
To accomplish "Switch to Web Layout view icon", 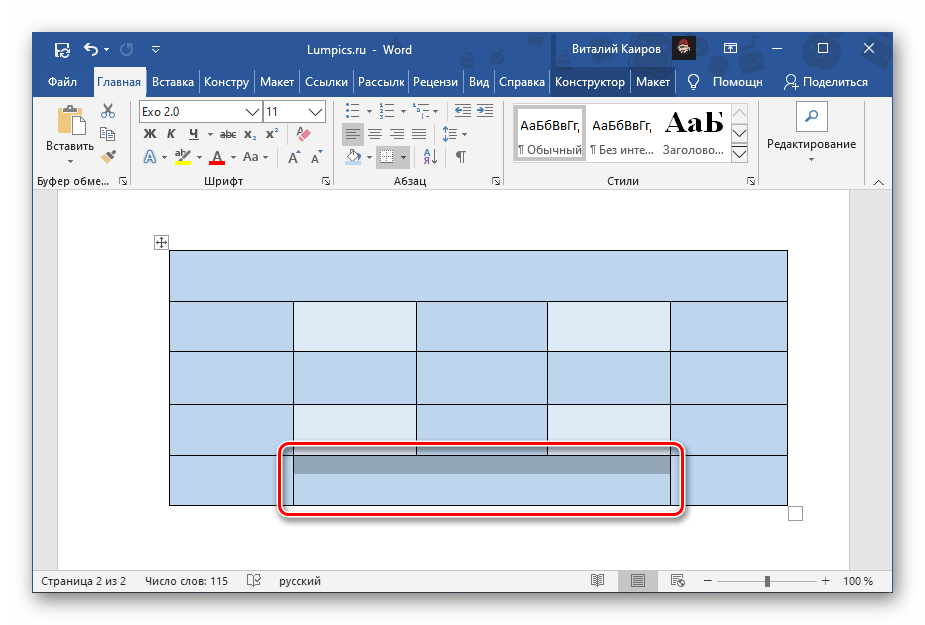I will pyautogui.click(x=678, y=581).
